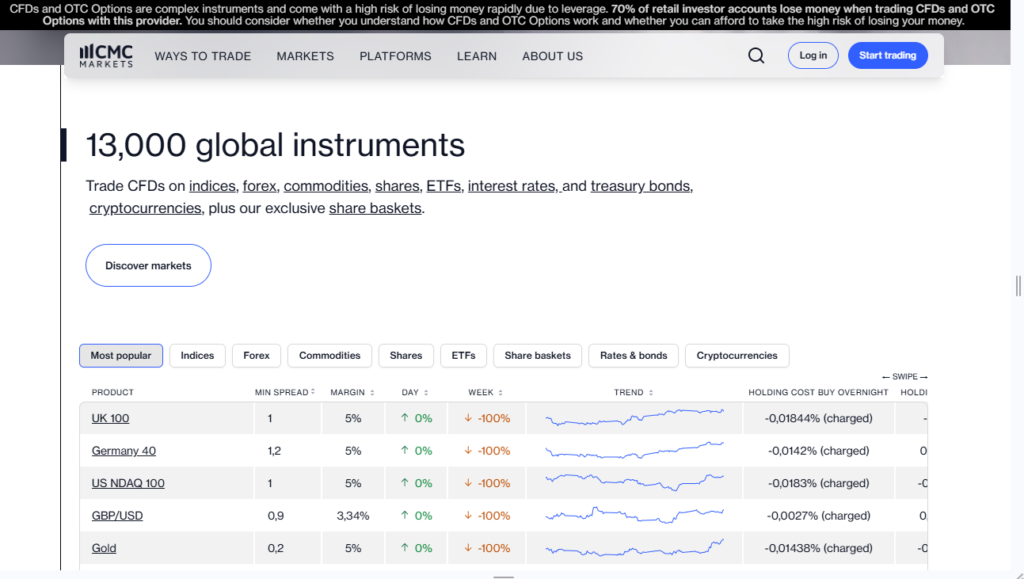The height and width of the screenshot is (579, 1024).
Task: Click Germany 40 holding cost -0,0142% (charged)
Action: pyautogui.click(x=818, y=450)
